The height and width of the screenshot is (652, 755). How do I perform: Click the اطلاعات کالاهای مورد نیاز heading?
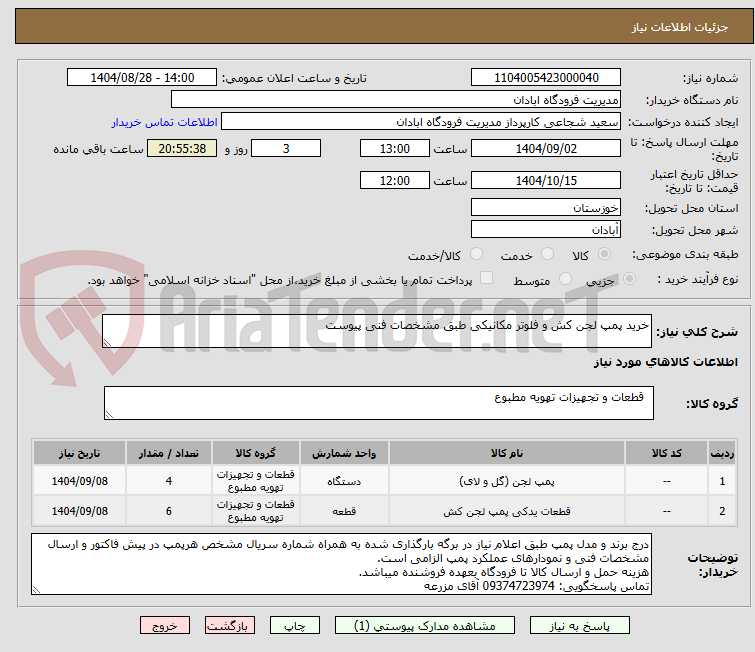point(665,362)
